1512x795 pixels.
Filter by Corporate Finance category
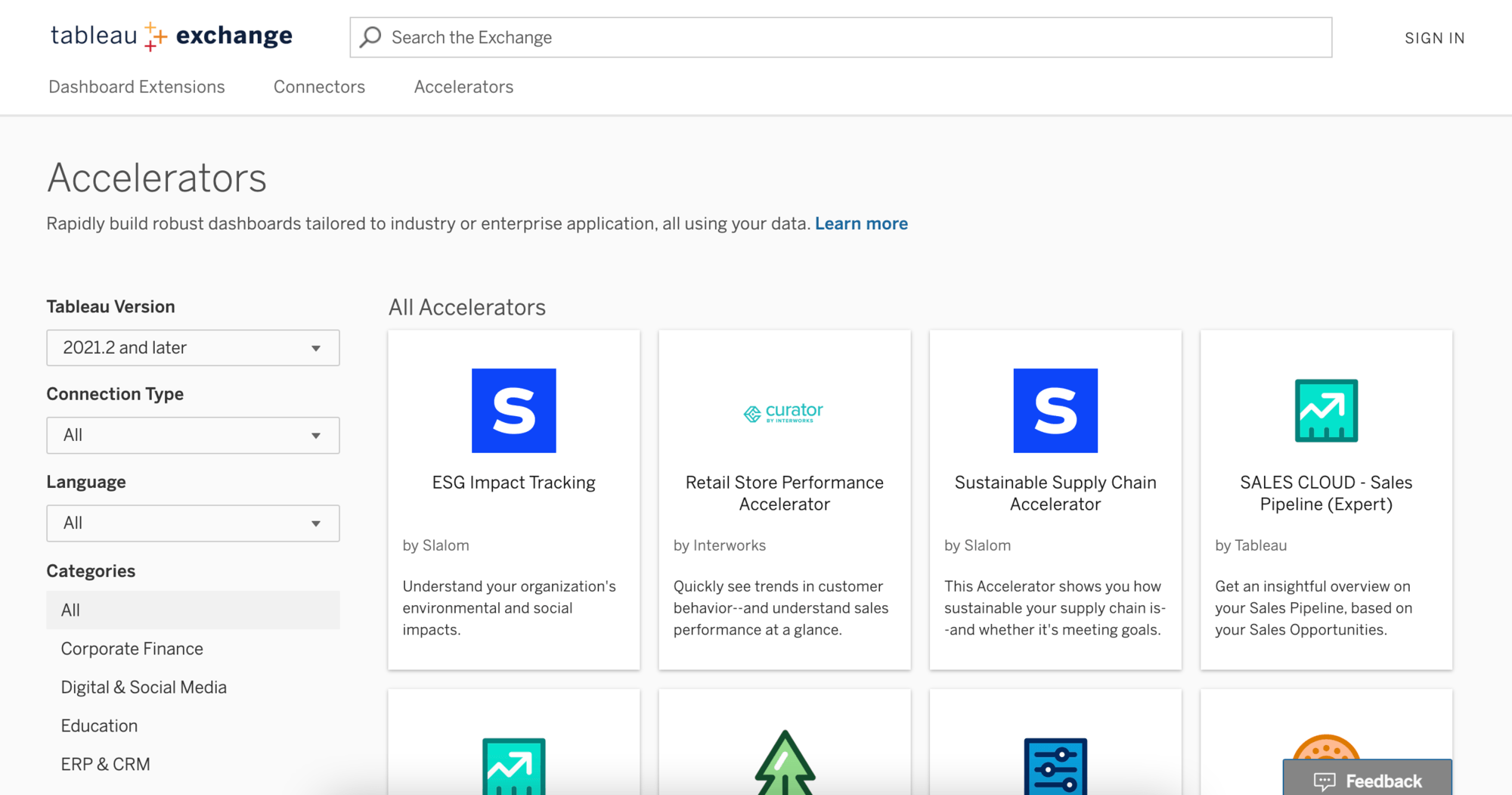(x=132, y=649)
